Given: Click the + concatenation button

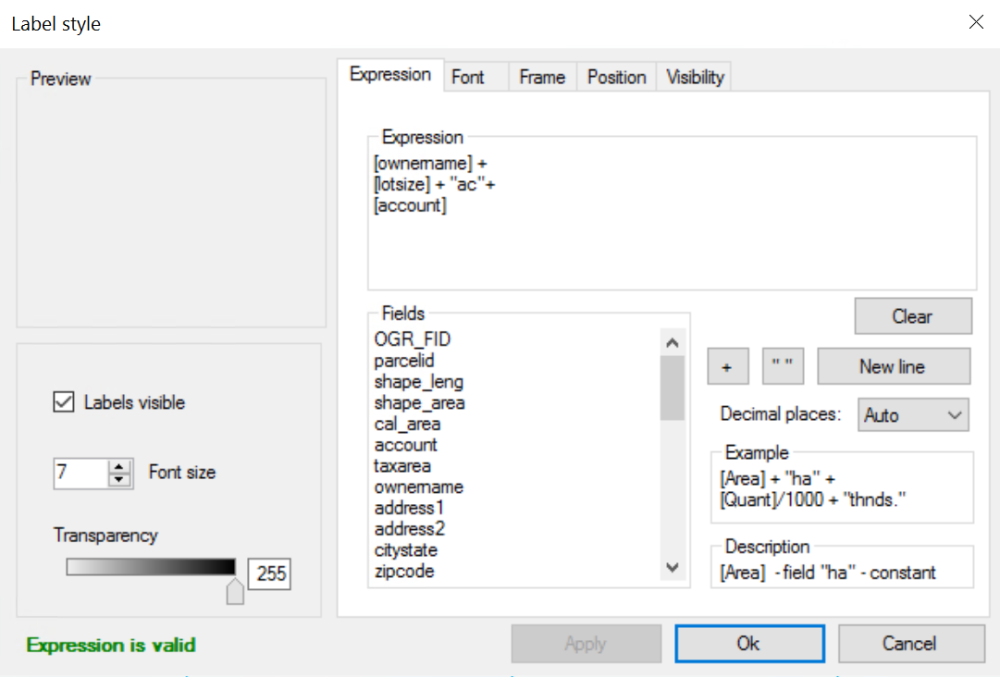Looking at the screenshot, I should [727, 366].
